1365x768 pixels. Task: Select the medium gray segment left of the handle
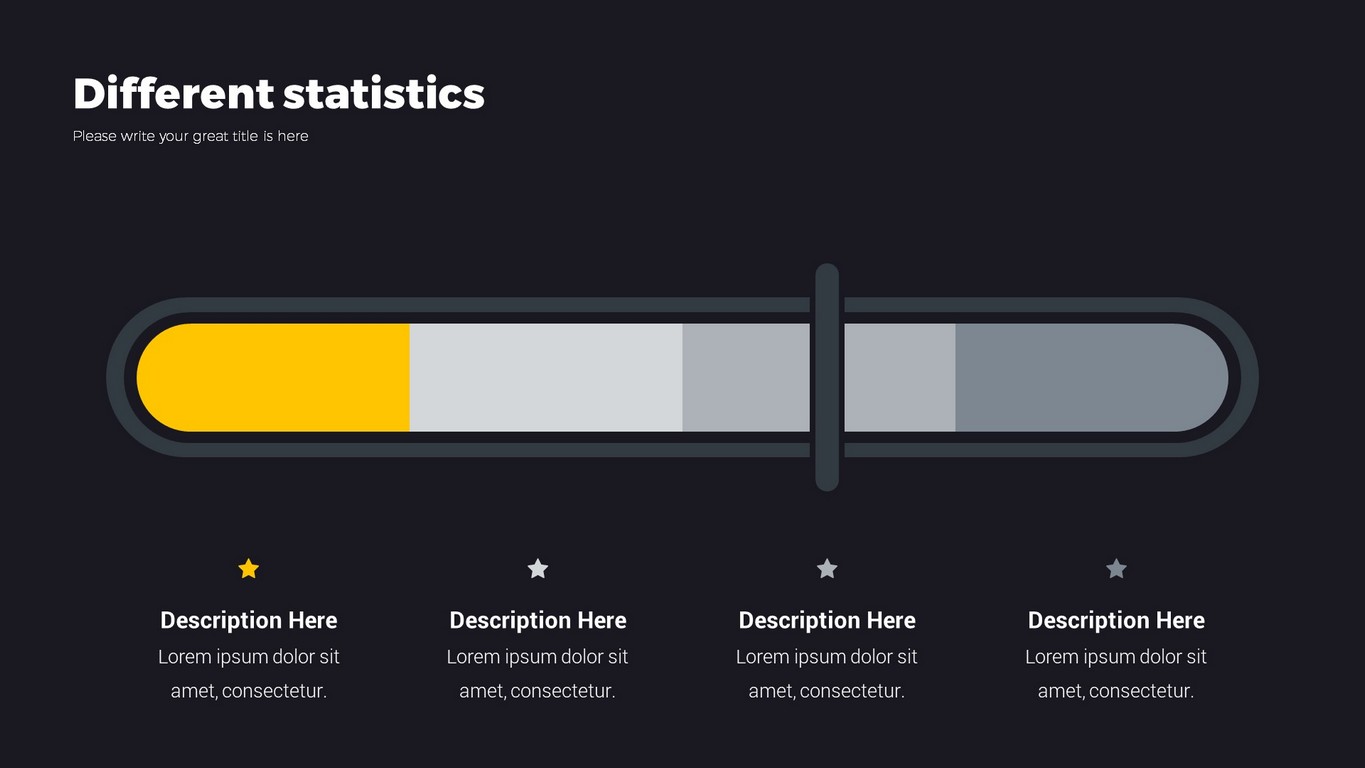pos(745,377)
